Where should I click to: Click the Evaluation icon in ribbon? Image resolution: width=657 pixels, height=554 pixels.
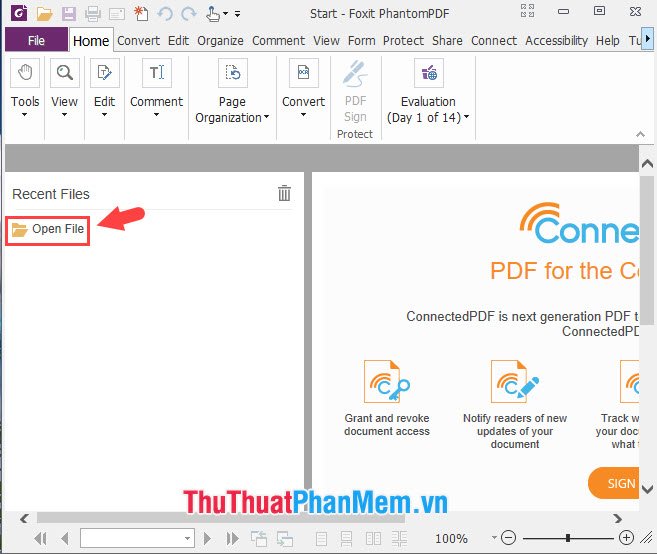(429, 73)
